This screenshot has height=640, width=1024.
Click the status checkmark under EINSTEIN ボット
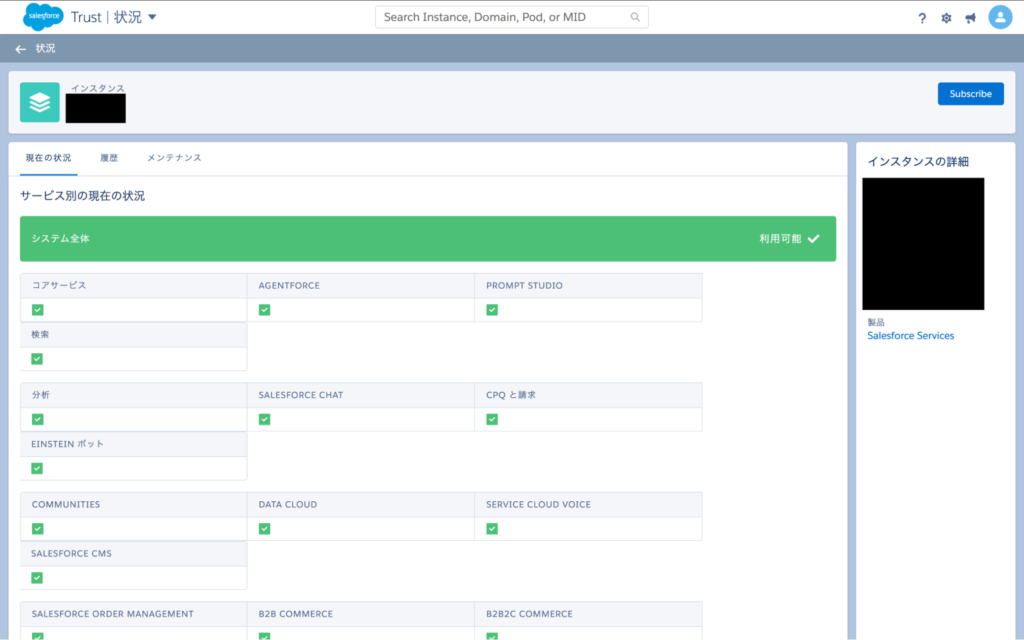(37, 468)
